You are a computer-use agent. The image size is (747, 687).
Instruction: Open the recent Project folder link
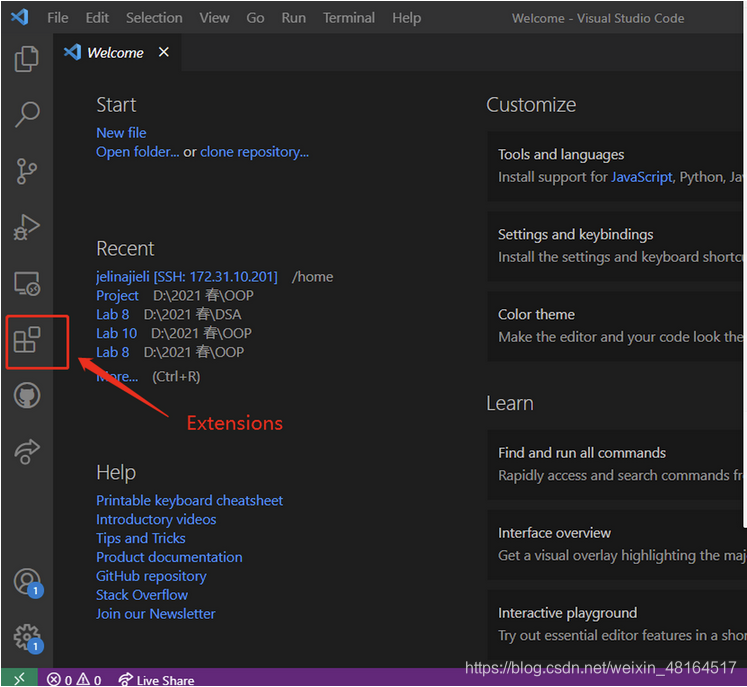point(117,296)
